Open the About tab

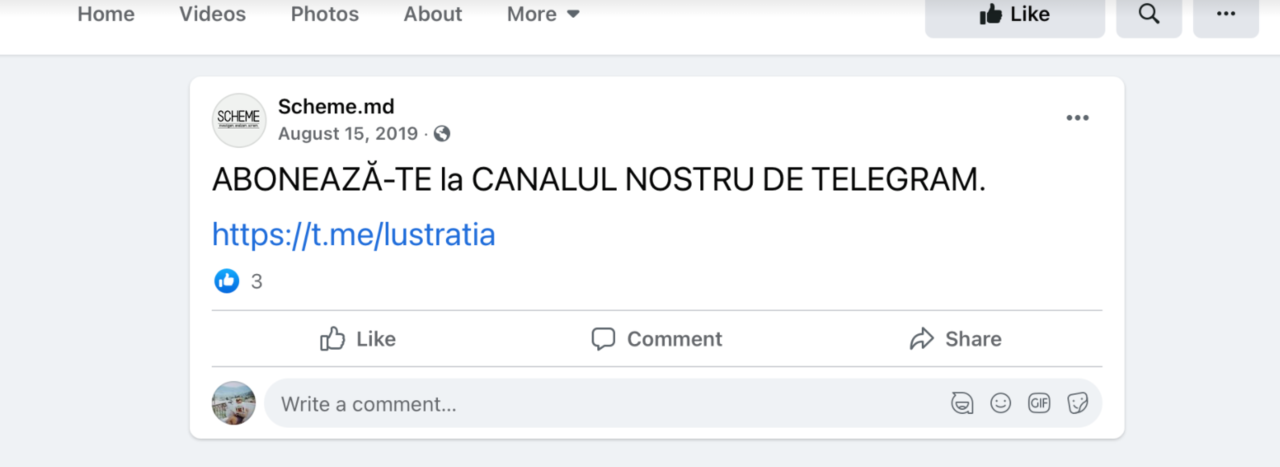433,14
